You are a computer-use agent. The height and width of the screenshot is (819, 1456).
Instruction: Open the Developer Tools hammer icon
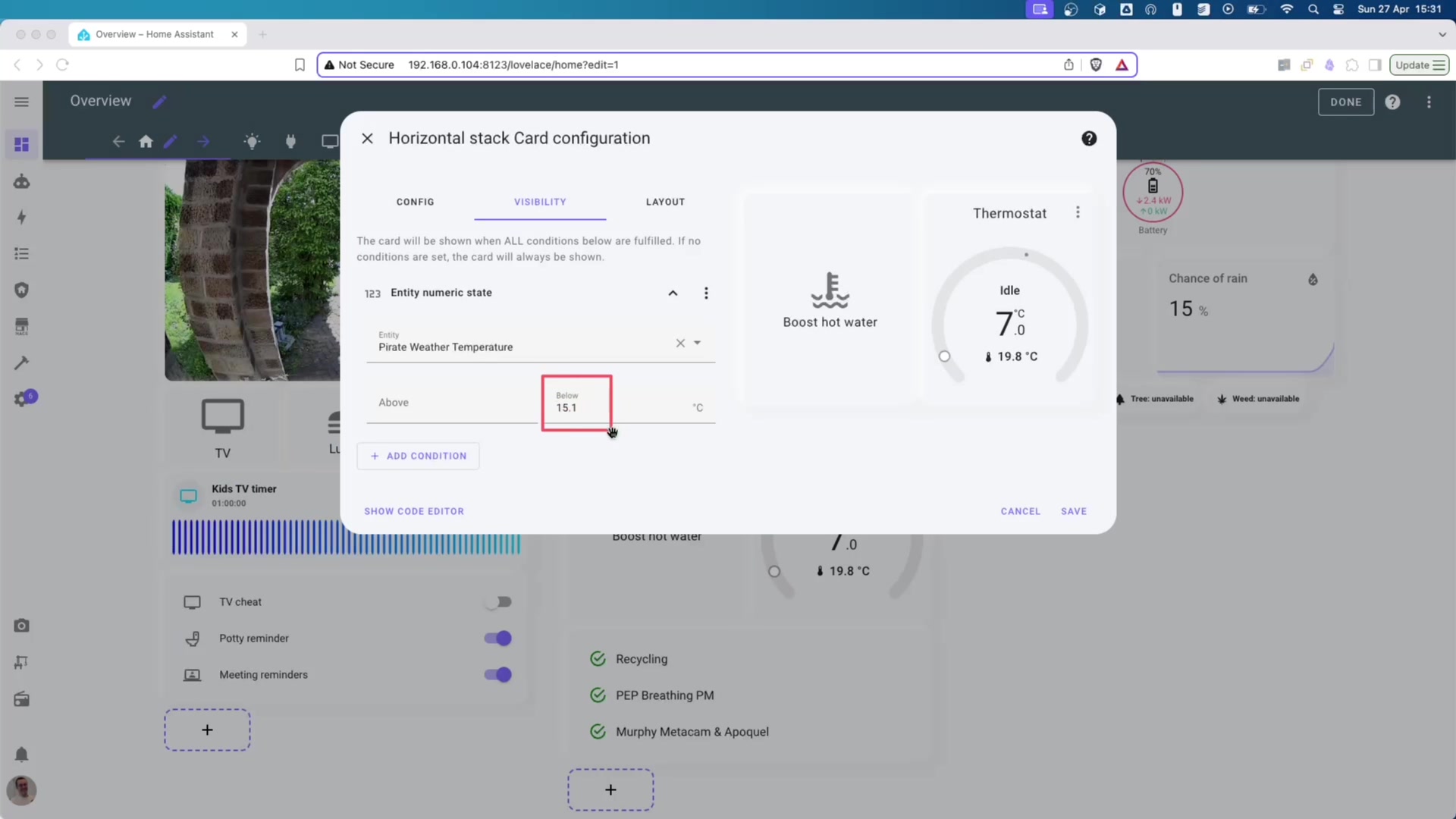click(22, 363)
